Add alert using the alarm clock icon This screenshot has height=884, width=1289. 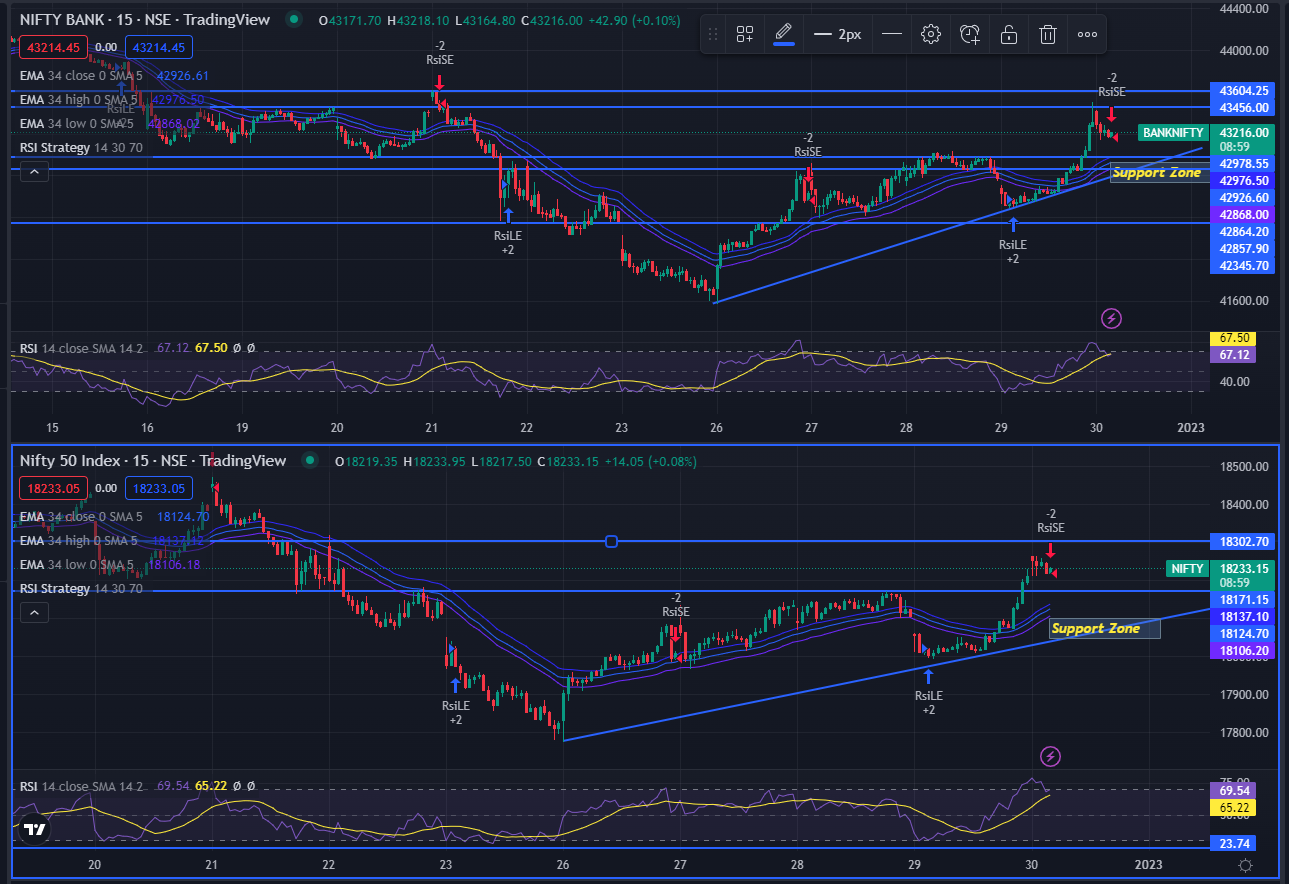[x=970, y=34]
